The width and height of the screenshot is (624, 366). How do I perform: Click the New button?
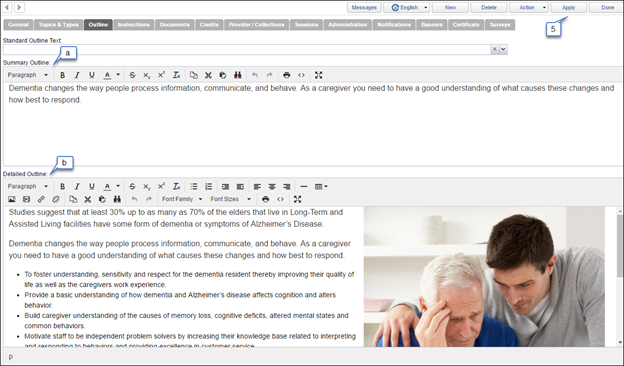click(450, 8)
